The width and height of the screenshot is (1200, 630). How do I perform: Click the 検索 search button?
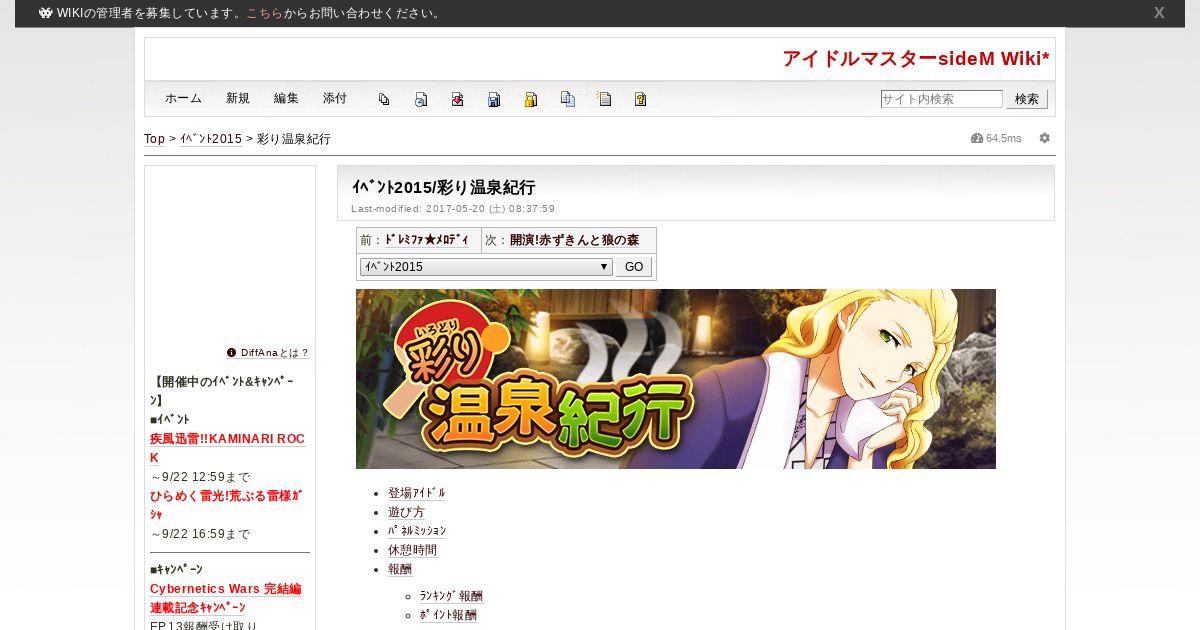1027,99
